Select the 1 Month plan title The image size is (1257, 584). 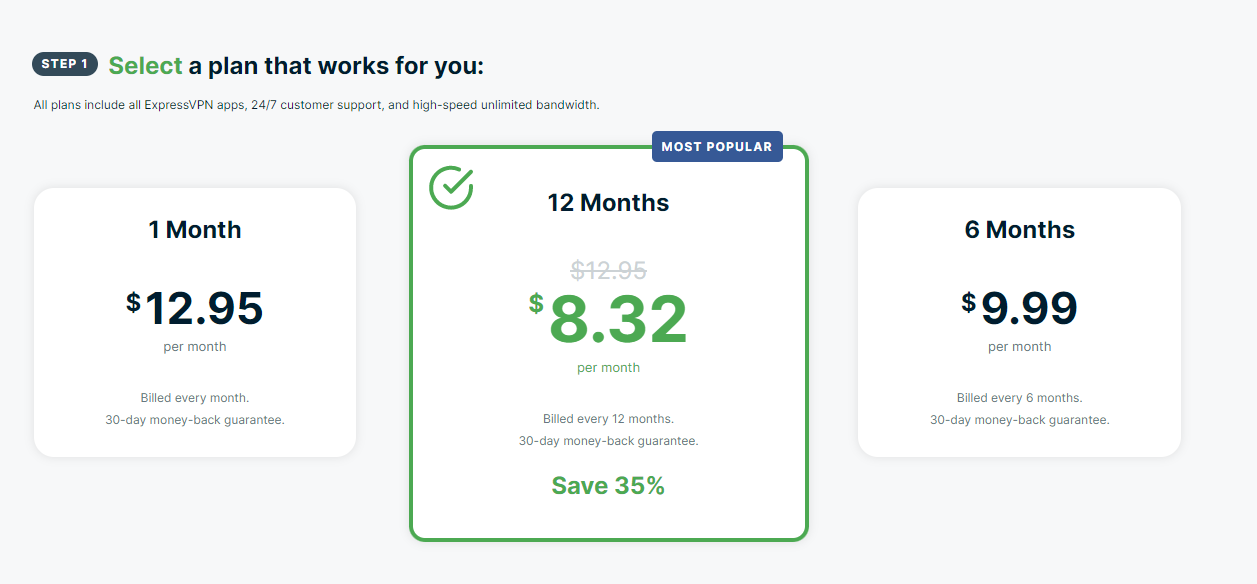(x=195, y=230)
